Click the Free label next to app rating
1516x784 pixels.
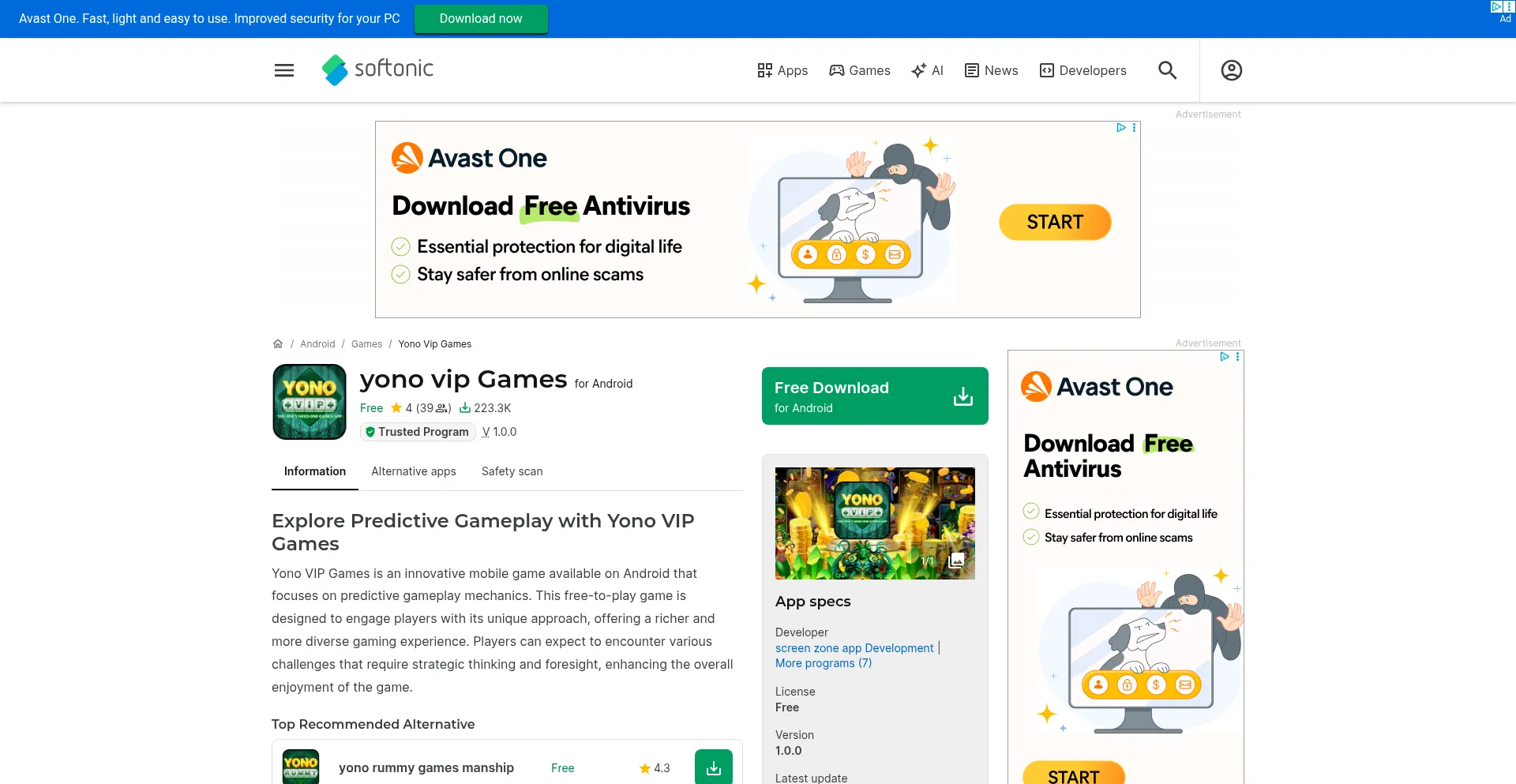pos(371,408)
